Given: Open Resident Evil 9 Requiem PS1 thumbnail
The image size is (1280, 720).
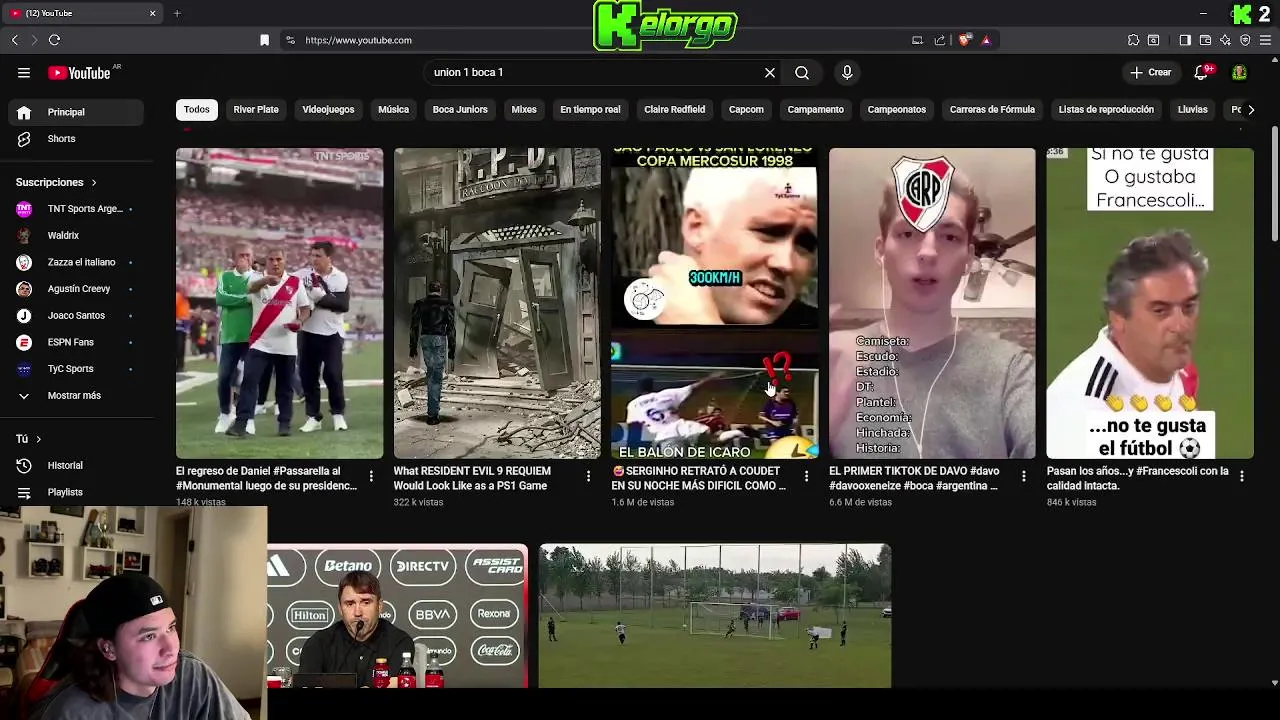Looking at the screenshot, I should (497, 303).
